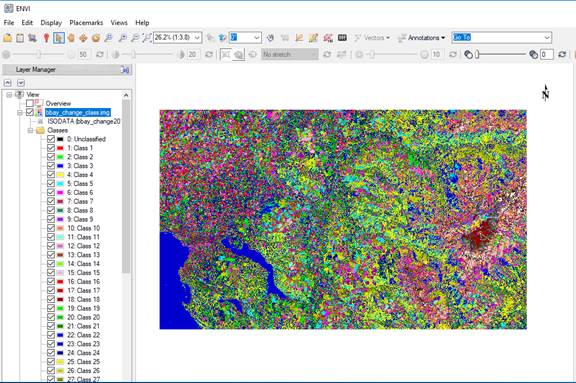
Task: Select the Zoom magnifier tool
Action: [108, 37]
